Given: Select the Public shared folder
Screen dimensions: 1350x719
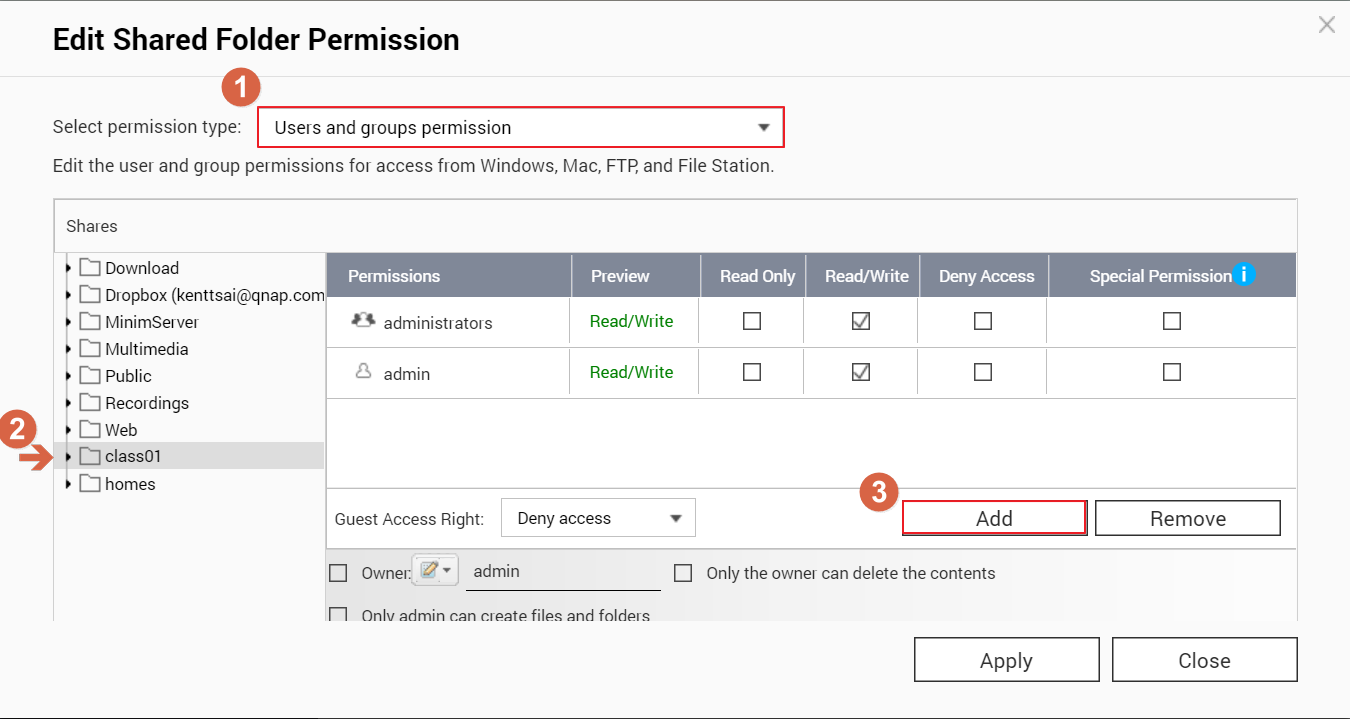Looking at the screenshot, I should [x=128, y=376].
